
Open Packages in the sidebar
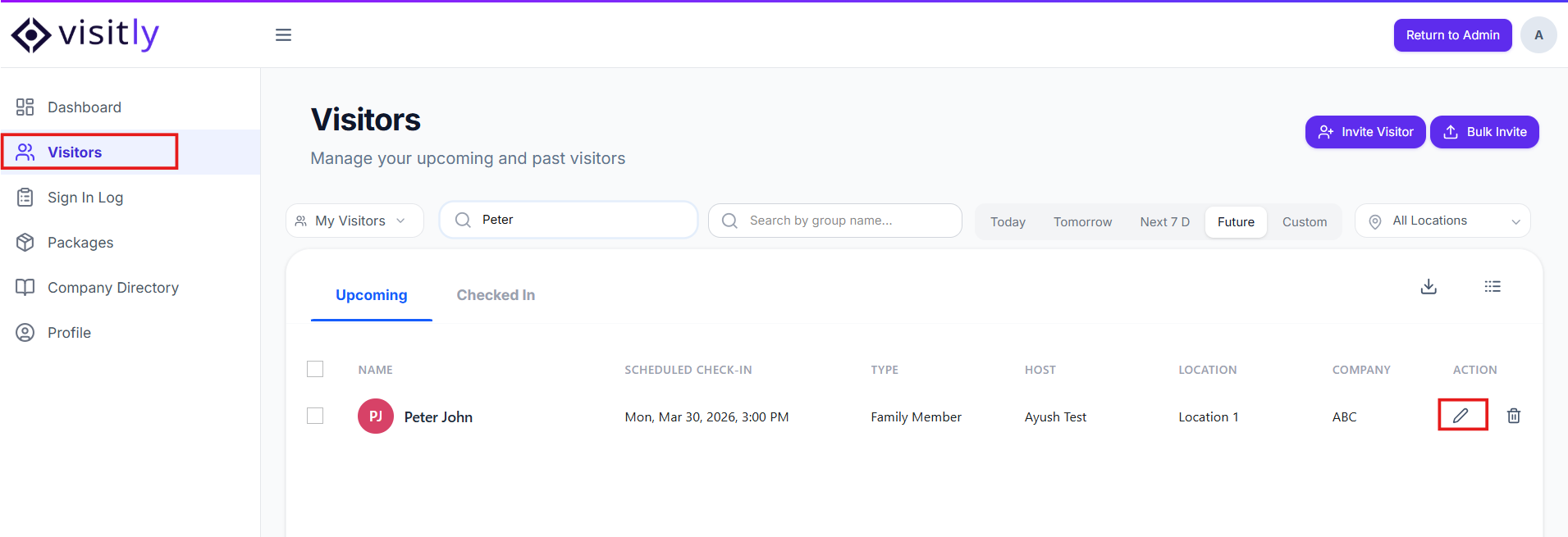point(130,243)
